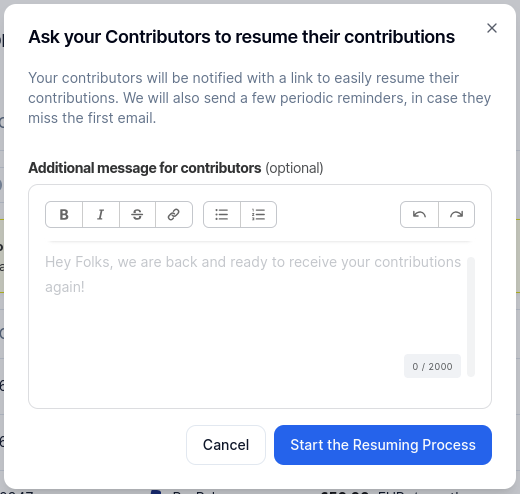Click the 0 / 2000 character counter
The width and height of the screenshot is (520, 494).
coord(432,366)
